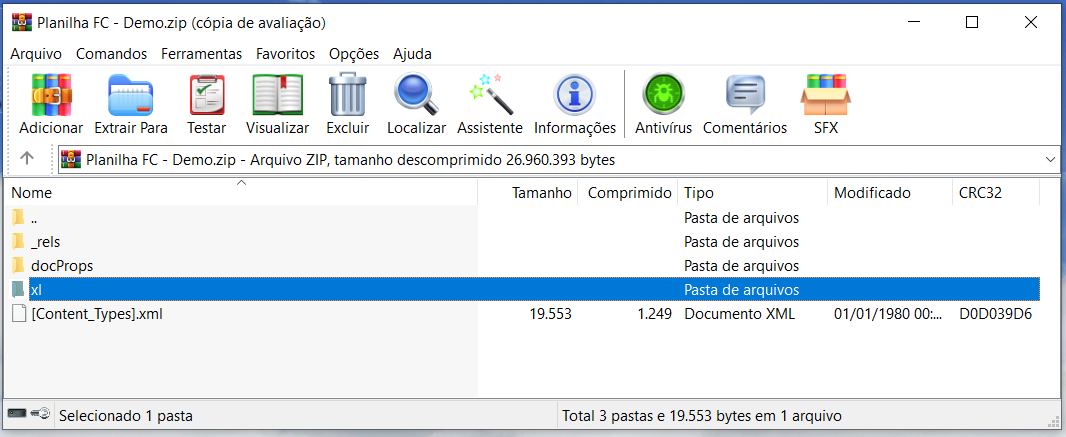
Task: Select the _rels folder icon
Action: (18, 241)
